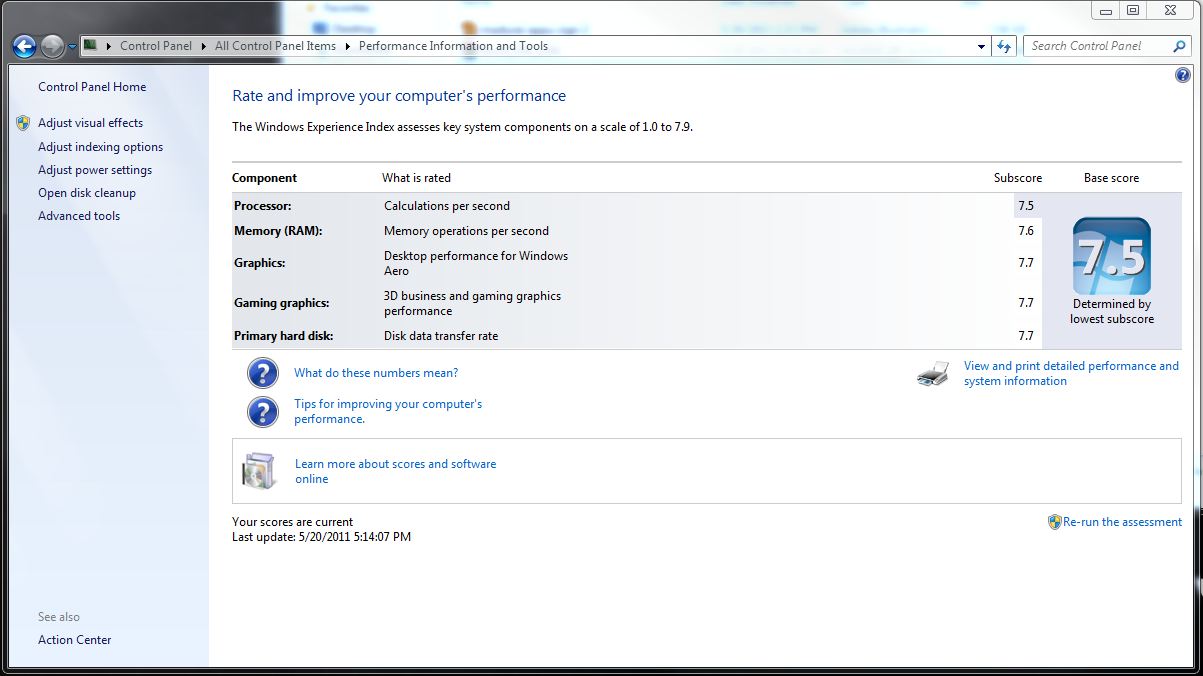Click the 7.7 subscore in the Graphics row

(1026, 263)
